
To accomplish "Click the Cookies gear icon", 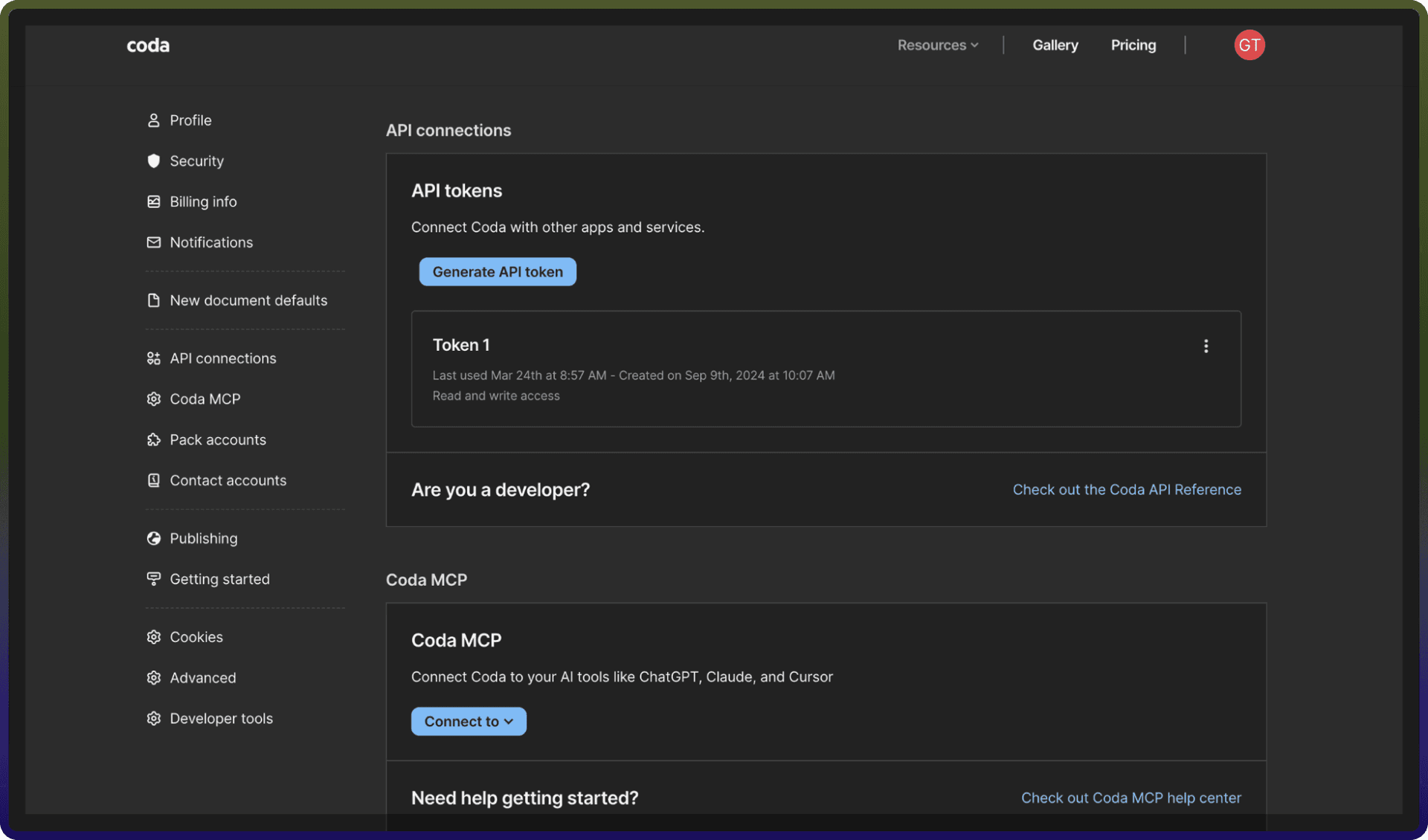I will [x=153, y=637].
